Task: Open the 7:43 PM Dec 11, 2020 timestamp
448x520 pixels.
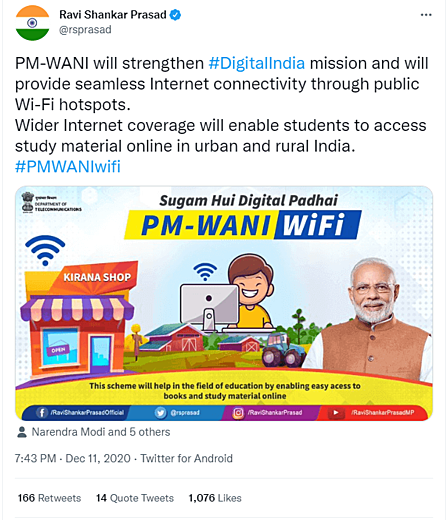Action: 73,458
